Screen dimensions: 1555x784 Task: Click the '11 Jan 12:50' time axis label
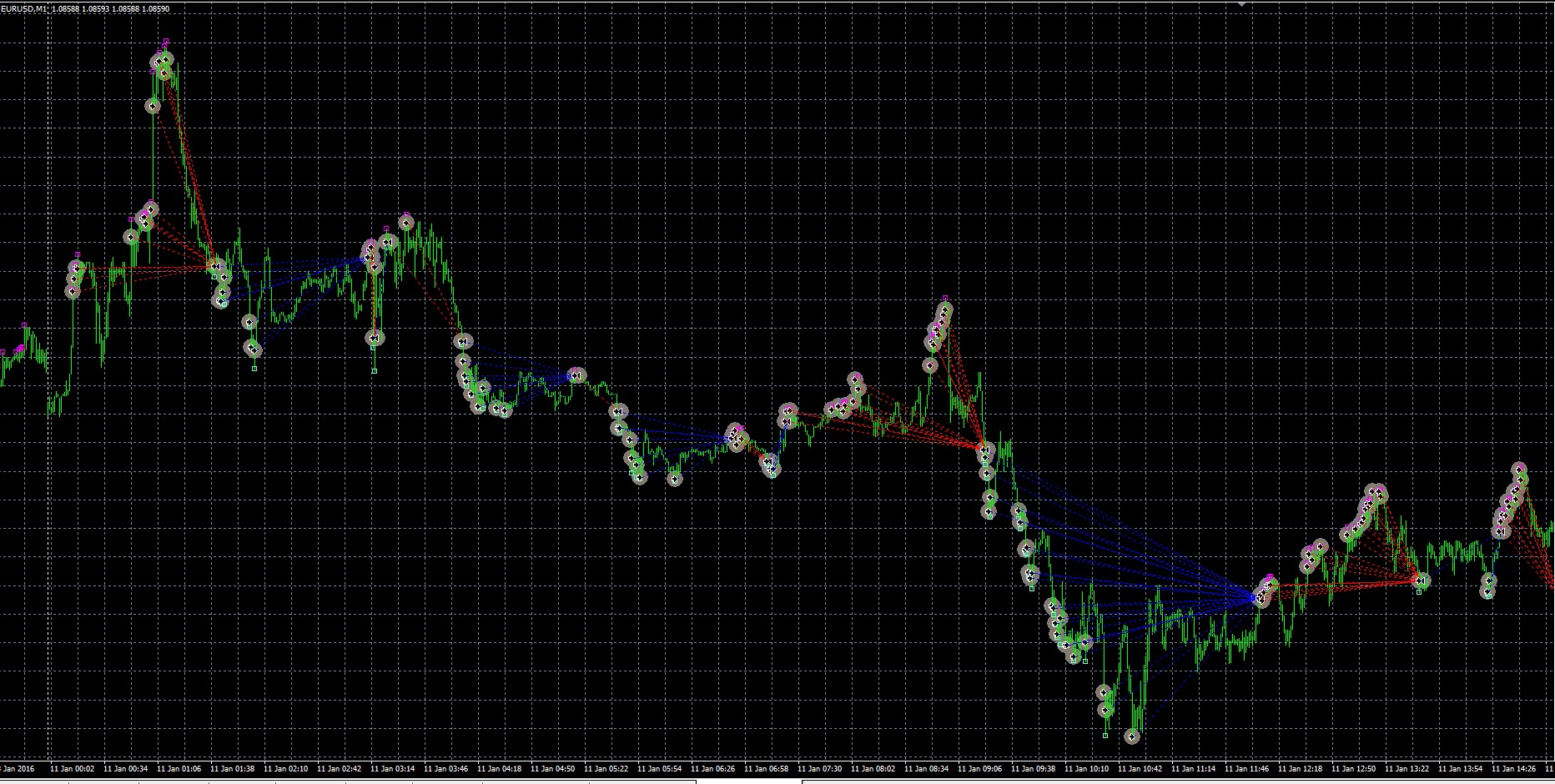[x=1354, y=769]
